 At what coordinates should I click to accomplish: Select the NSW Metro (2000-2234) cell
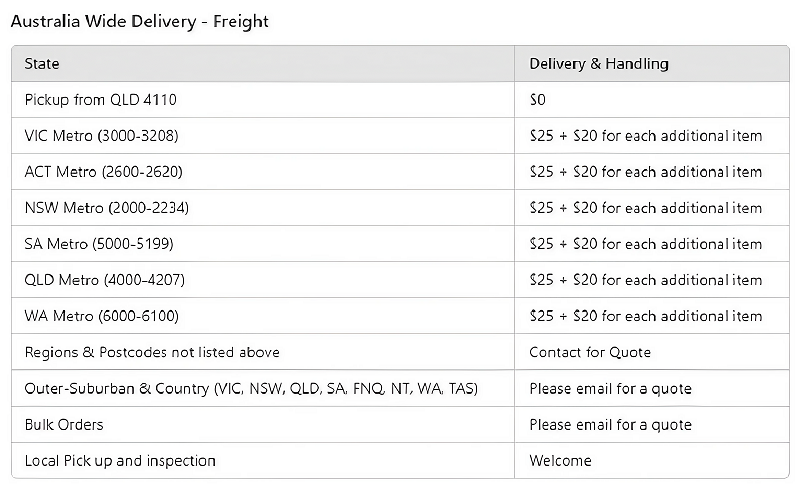click(106, 208)
